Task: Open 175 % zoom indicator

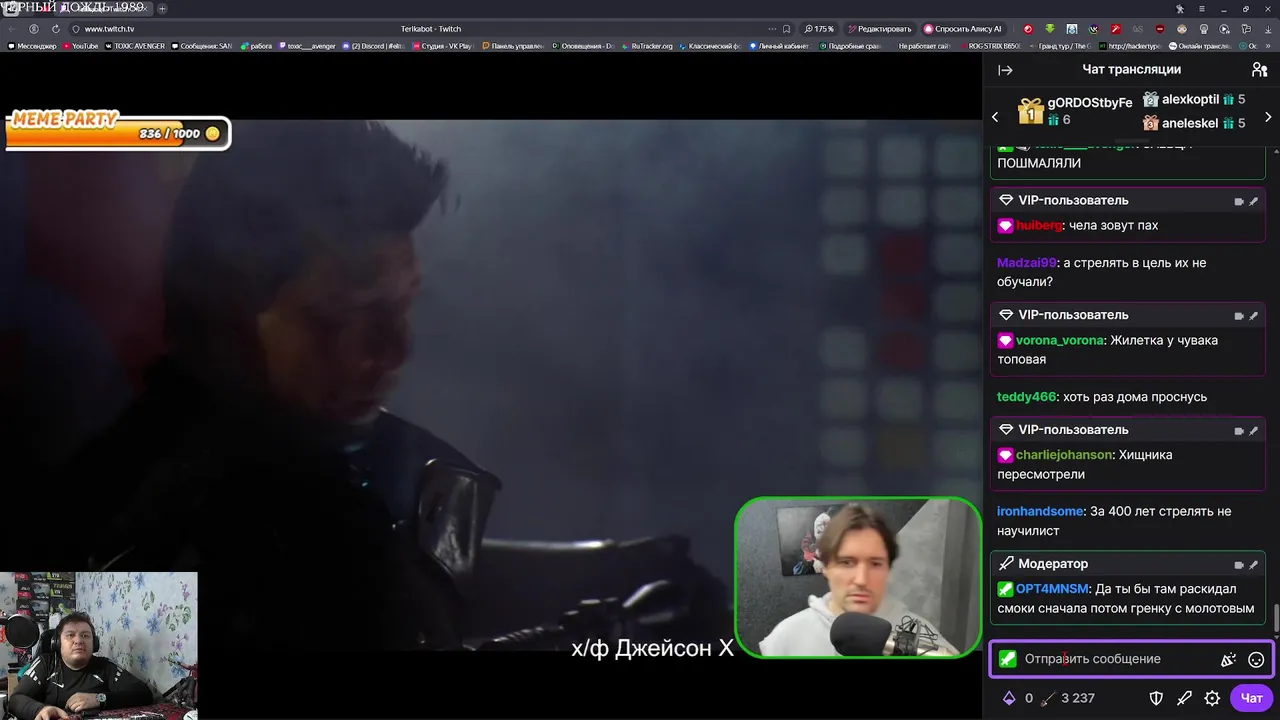Action: 819,29
